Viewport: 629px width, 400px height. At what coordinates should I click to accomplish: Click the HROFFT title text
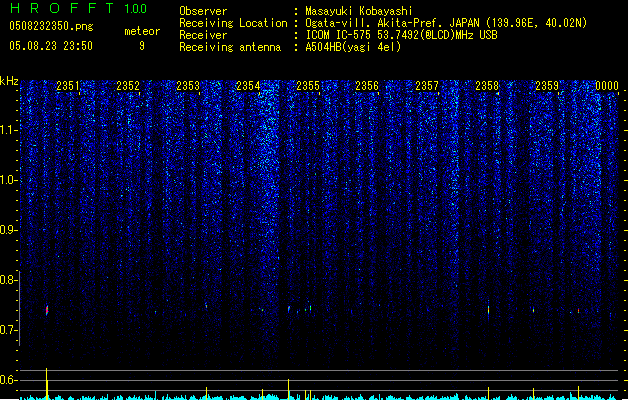62,8
